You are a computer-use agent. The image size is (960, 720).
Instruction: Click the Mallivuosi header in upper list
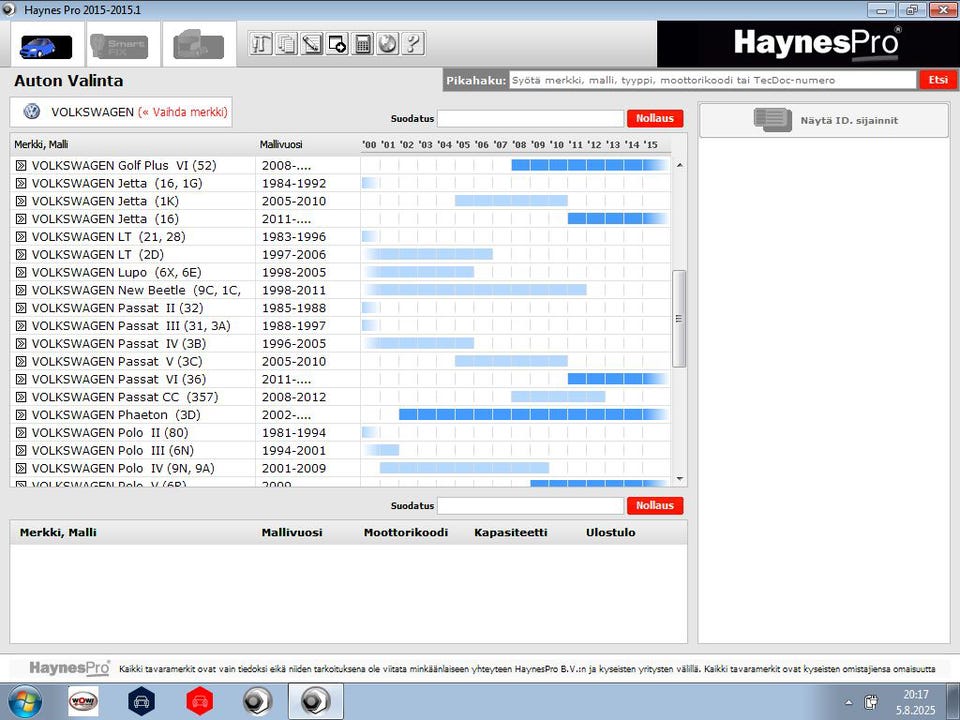[x=281, y=144]
